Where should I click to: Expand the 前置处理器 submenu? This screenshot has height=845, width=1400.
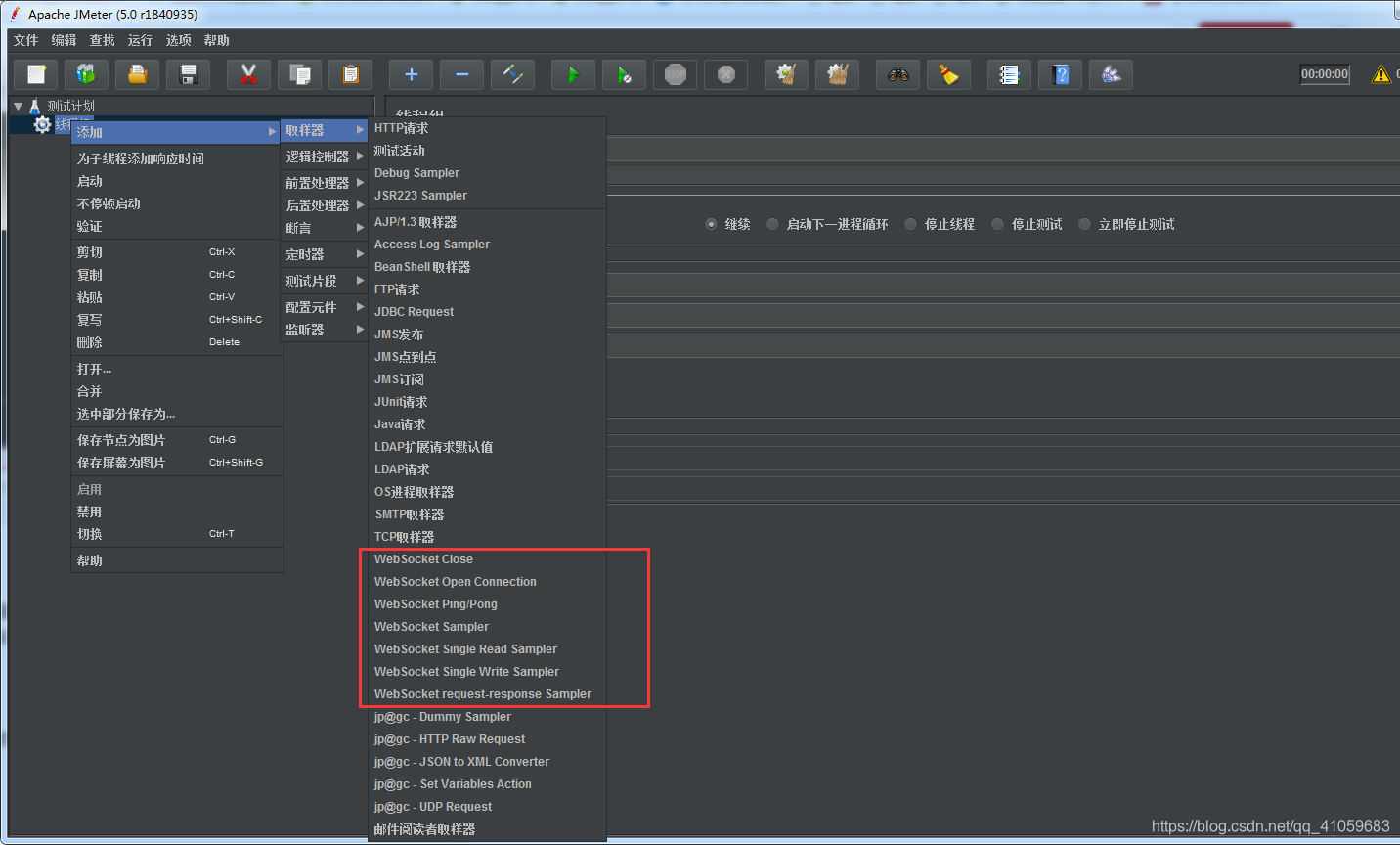point(325,183)
